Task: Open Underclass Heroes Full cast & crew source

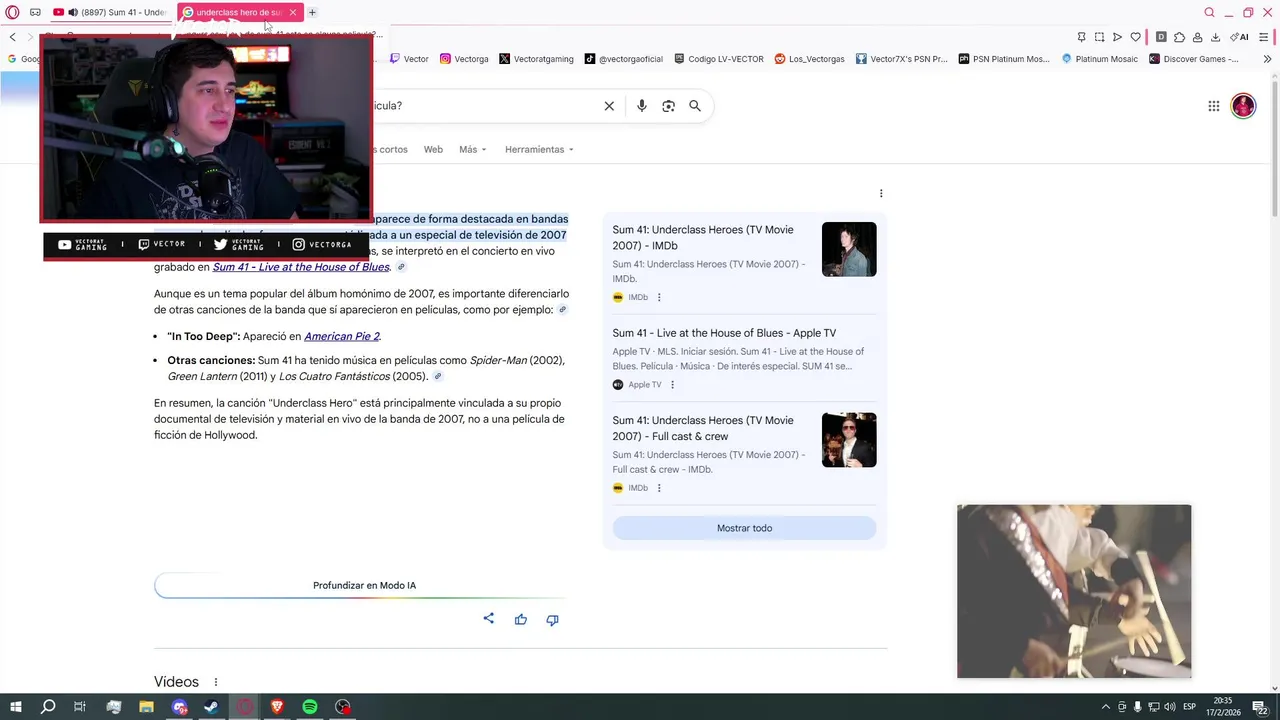Action: coord(744,453)
